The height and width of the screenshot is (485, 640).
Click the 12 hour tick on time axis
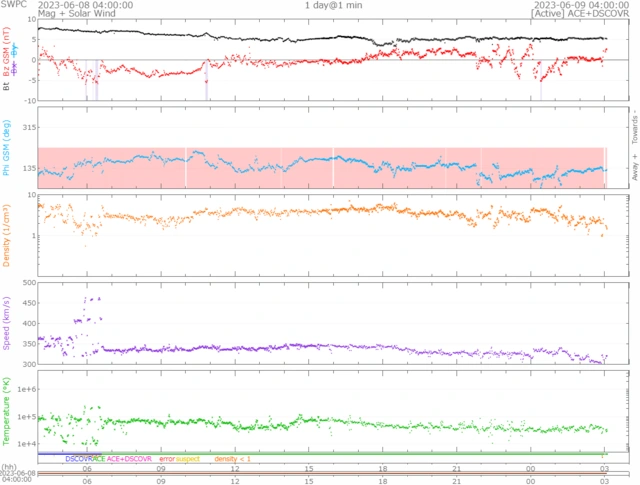pos(235,468)
